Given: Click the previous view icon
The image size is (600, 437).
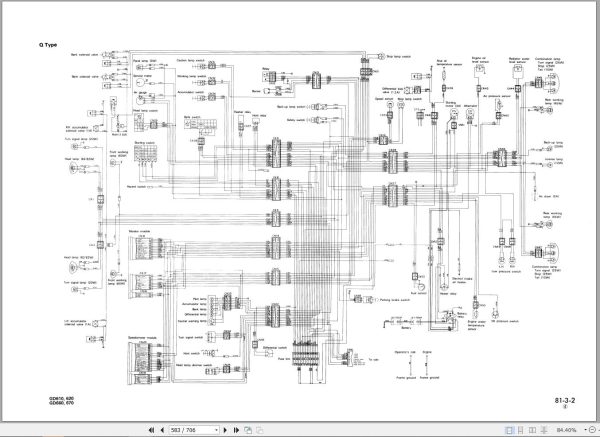Looking at the screenshot, I should [248, 430].
